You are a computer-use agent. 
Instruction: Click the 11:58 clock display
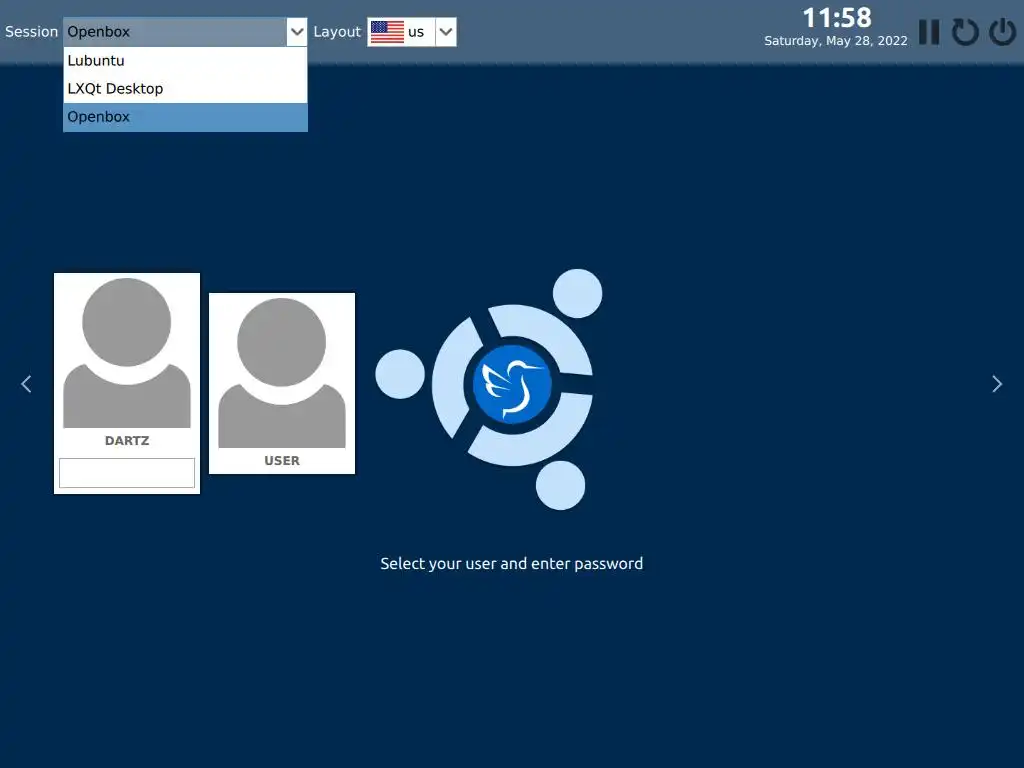point(837,18)
